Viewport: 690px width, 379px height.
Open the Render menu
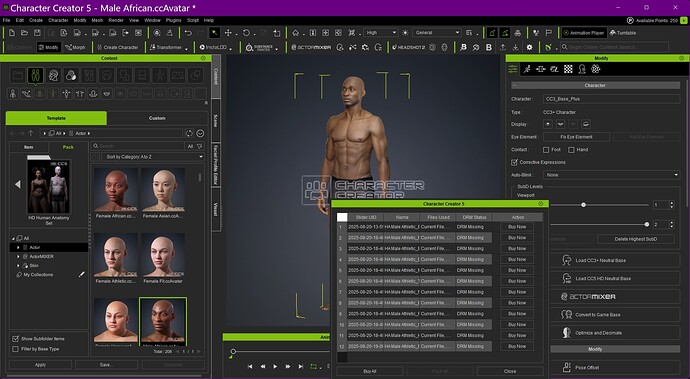point(116,20)
